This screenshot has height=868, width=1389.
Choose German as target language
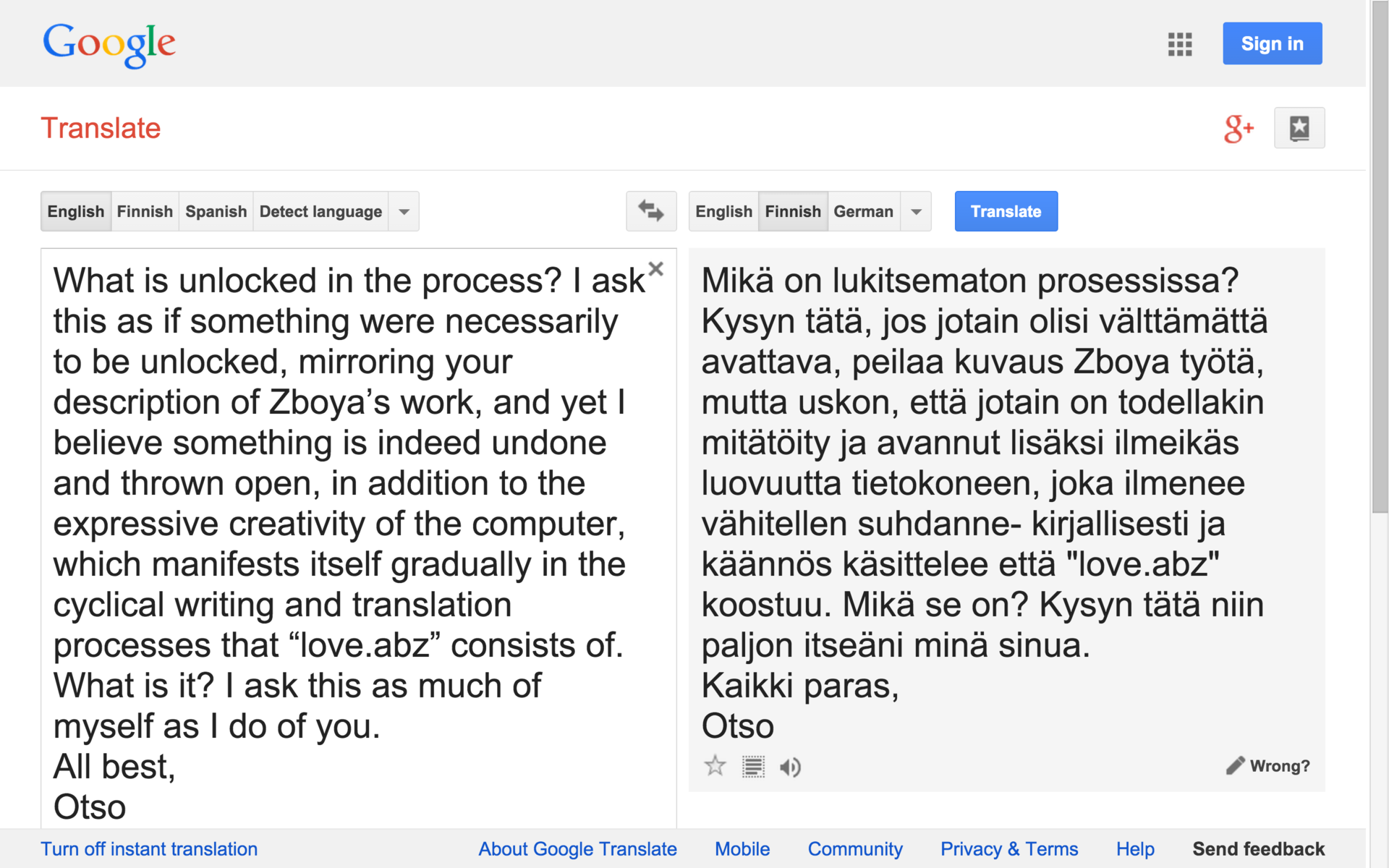[x=863, y=211]
